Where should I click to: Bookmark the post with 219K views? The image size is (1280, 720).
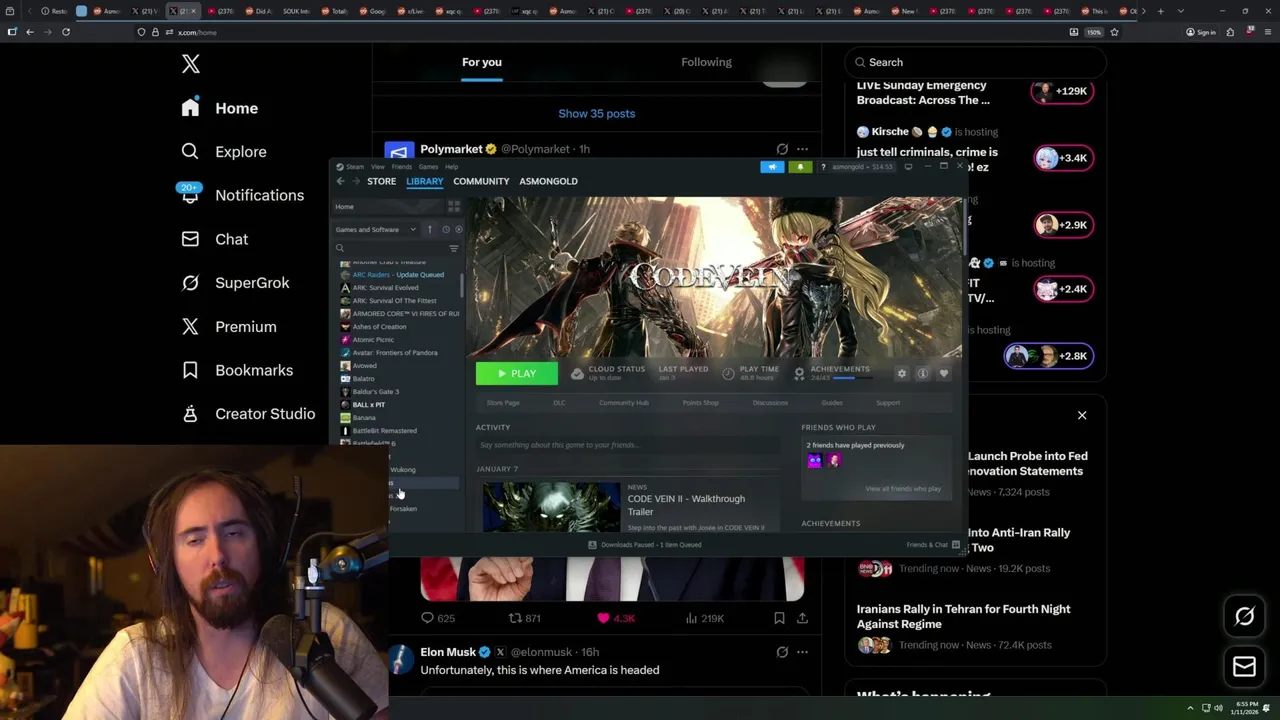[x=779, y=618]
